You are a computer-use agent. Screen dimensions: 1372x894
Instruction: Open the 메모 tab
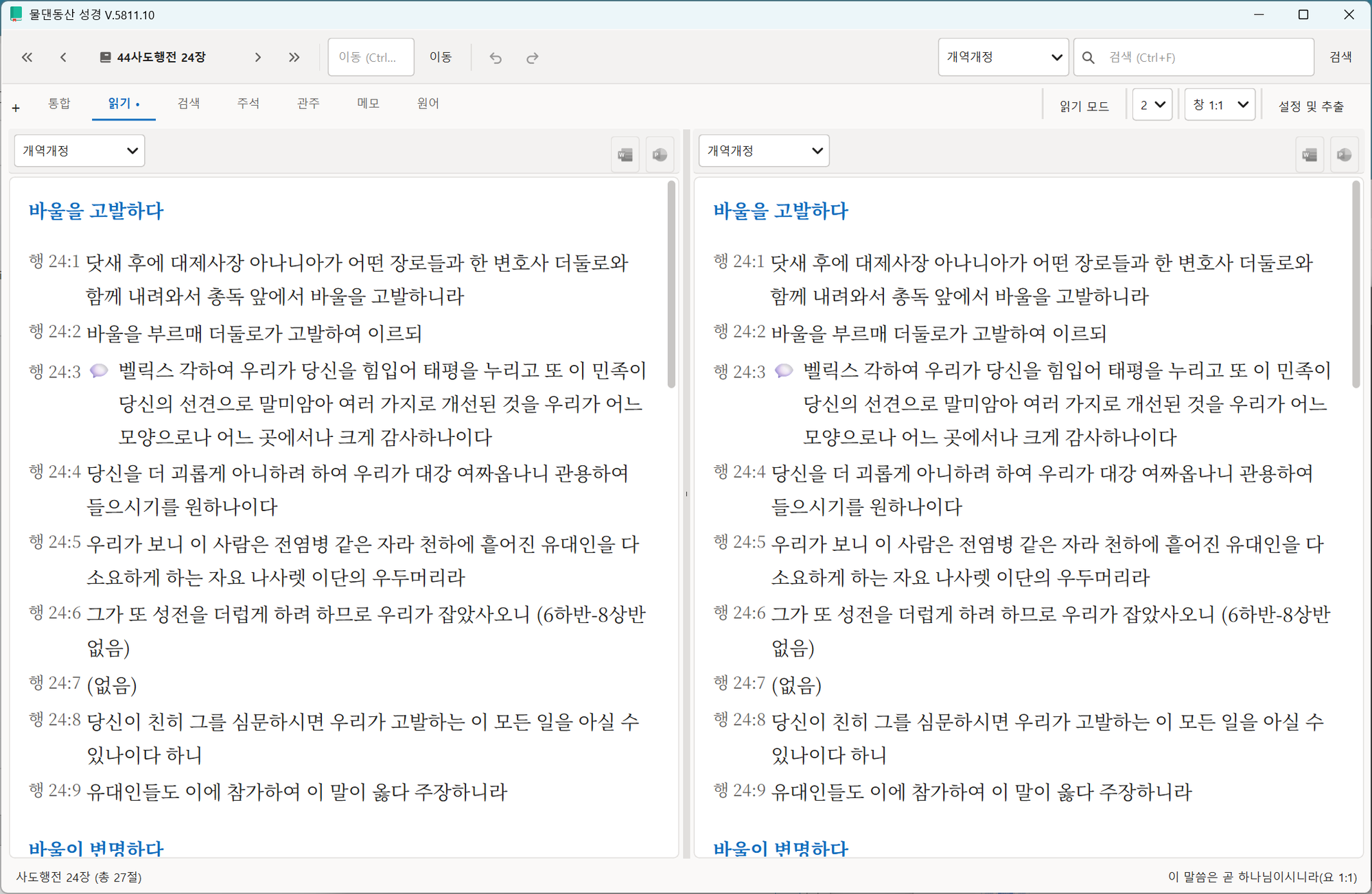368,104
